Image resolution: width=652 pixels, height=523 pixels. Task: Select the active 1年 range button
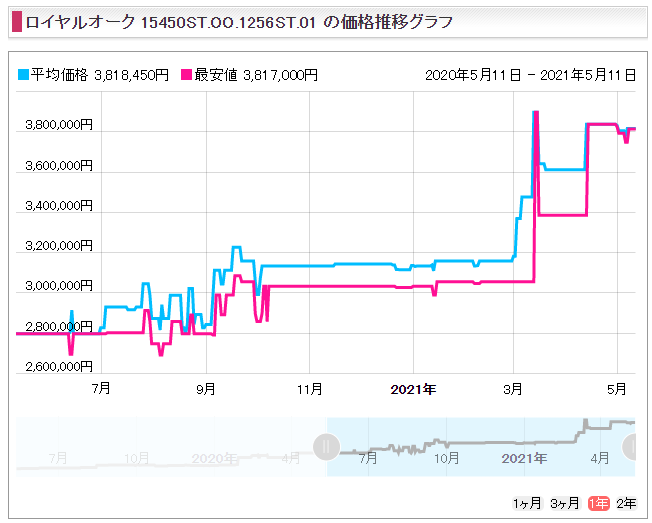pyautogui.click(x=598, y=503)
